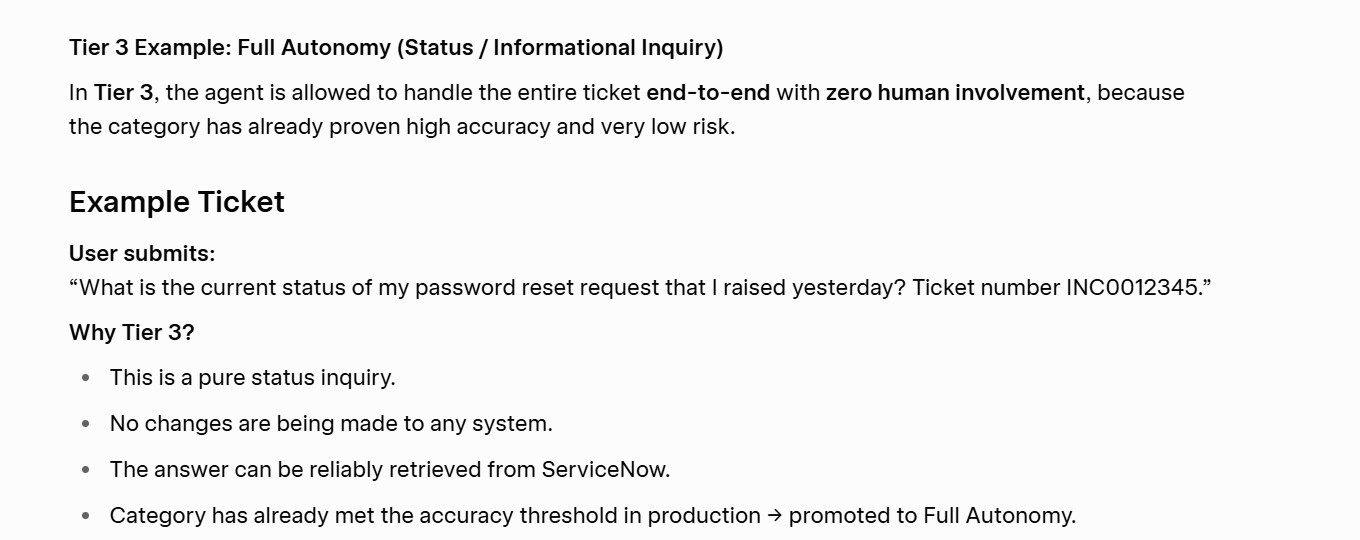Viewport: 1360px width, 540px height.
Task: Click the bullet dot before Category line
Action: coord(86,516)
